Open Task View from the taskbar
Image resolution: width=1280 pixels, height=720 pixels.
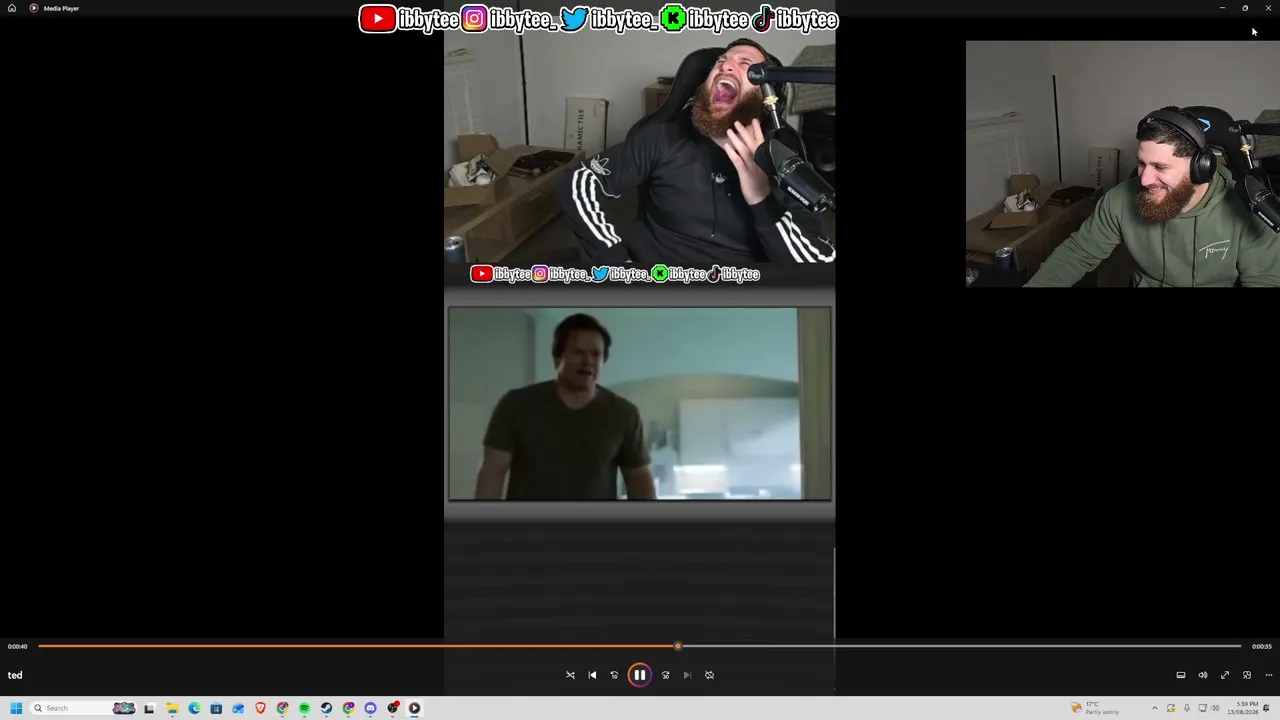coord(149,708)
